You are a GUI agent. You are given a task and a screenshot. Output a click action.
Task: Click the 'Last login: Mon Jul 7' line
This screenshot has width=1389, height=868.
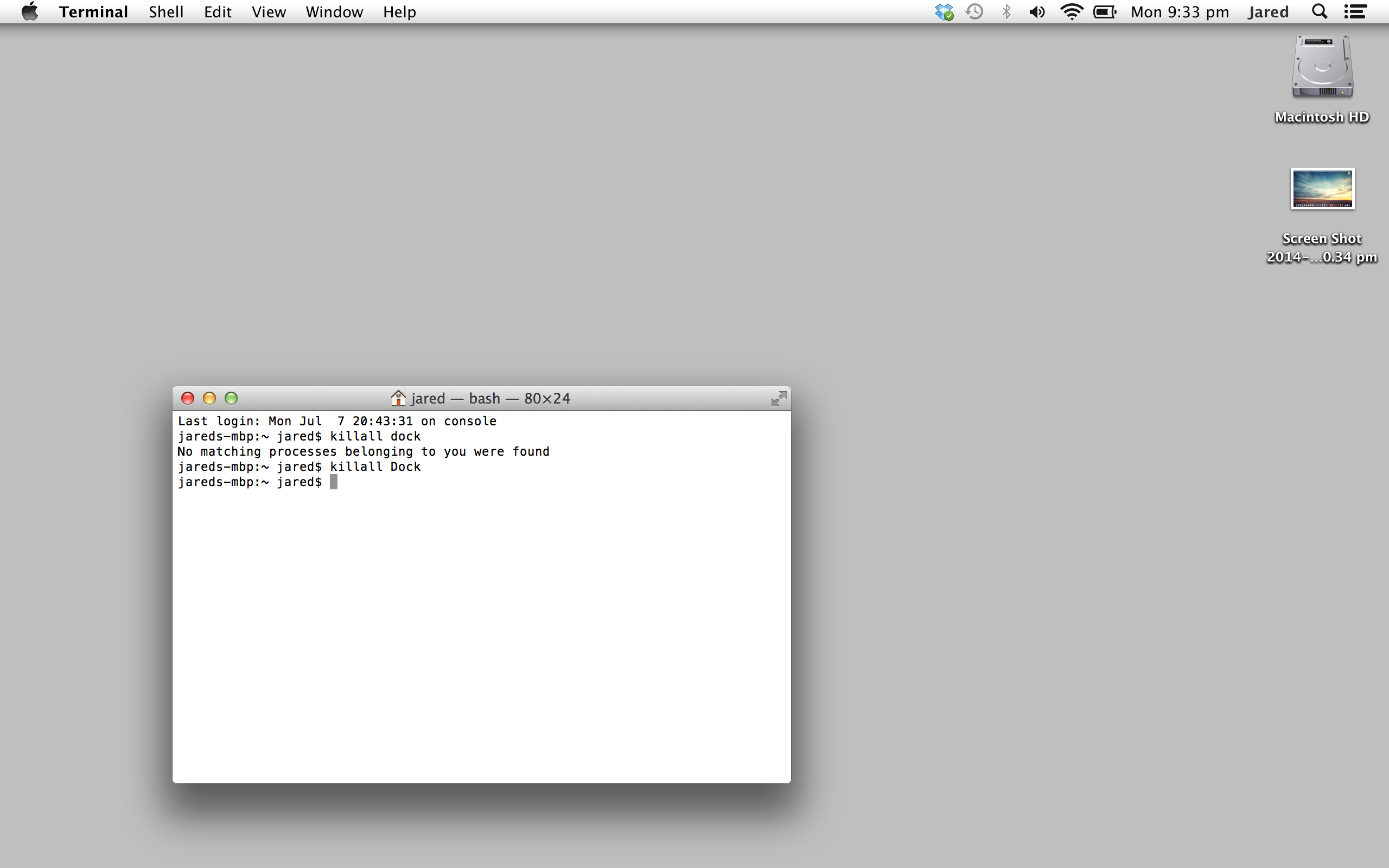click(x=337, y=422)
